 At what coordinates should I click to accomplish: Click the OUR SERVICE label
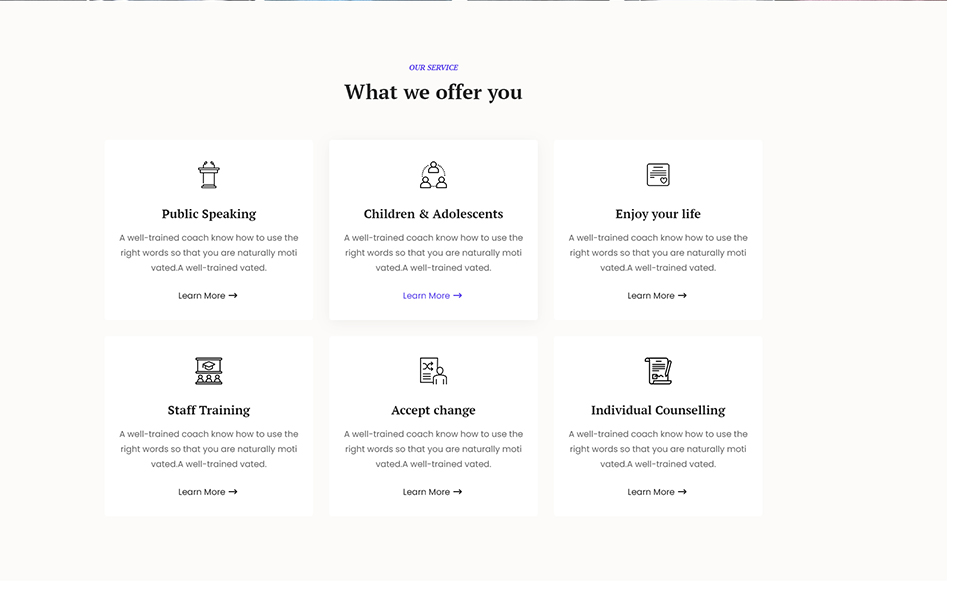click(x=433, y=68)
